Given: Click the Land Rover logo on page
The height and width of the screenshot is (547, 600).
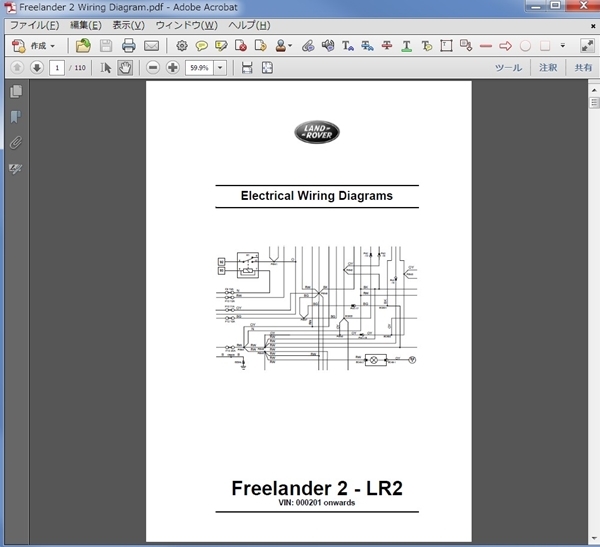Looking at the screenshot, I should pyautogui.click(x=317, y=132).
